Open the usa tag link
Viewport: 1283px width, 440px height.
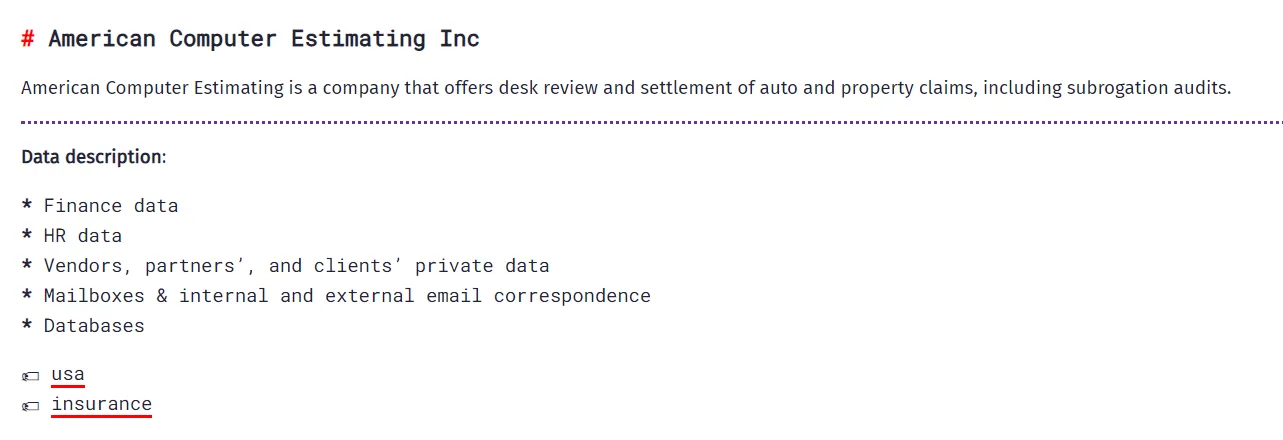[x=68, y=375]
